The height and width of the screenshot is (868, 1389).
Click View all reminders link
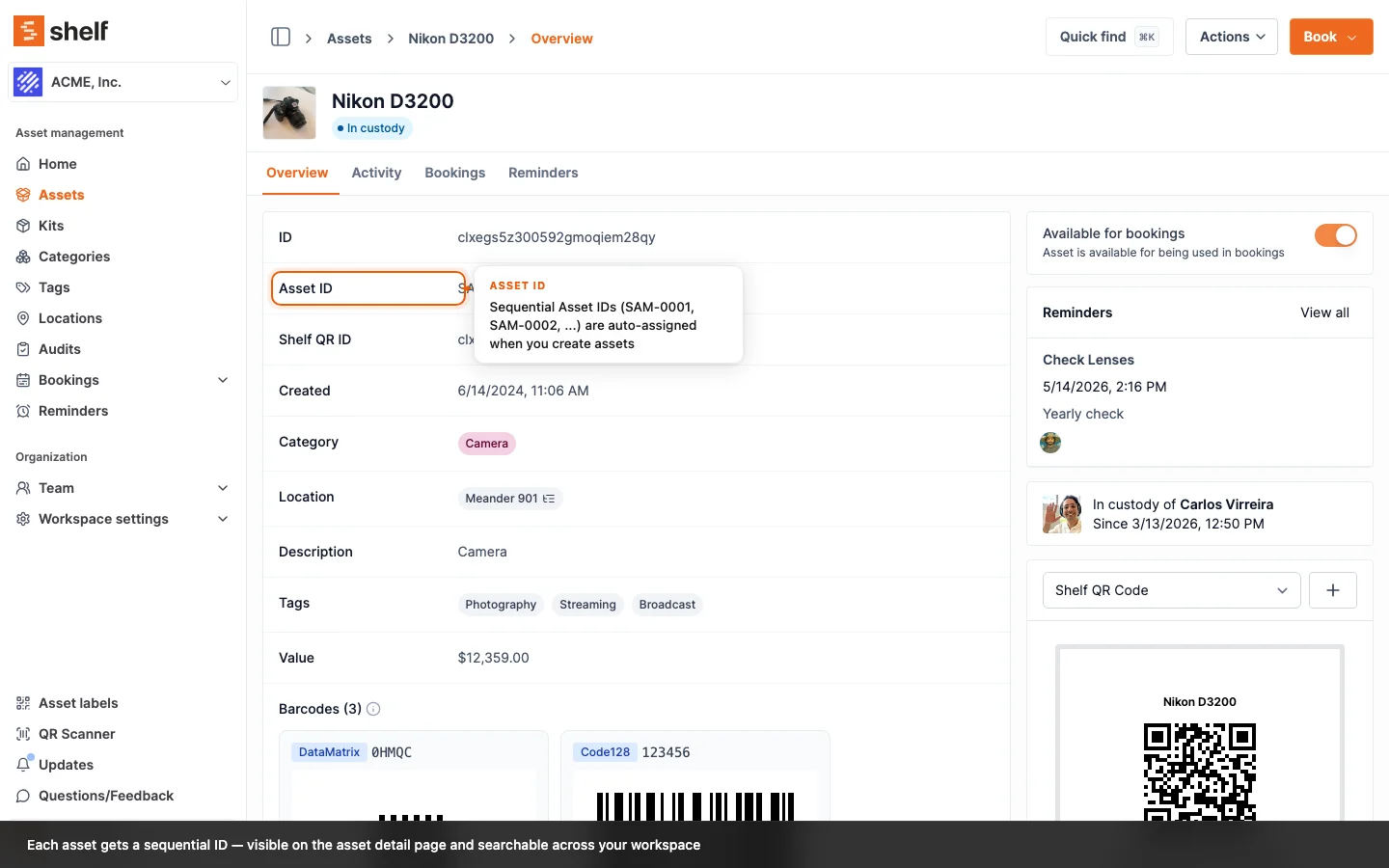(x=1323, y=312)
